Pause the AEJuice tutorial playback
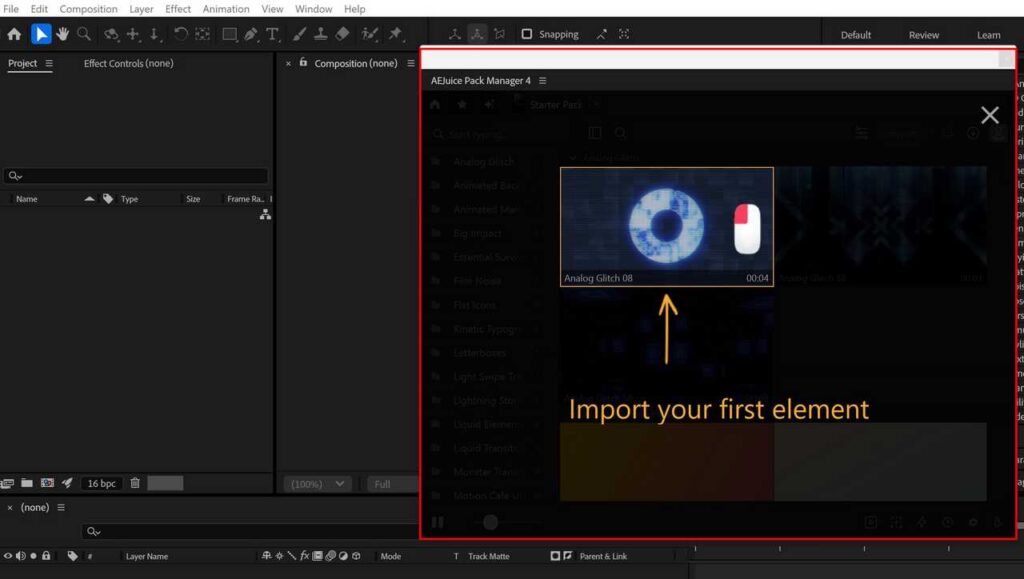The image size is (1024, 579). pos(438,522)
